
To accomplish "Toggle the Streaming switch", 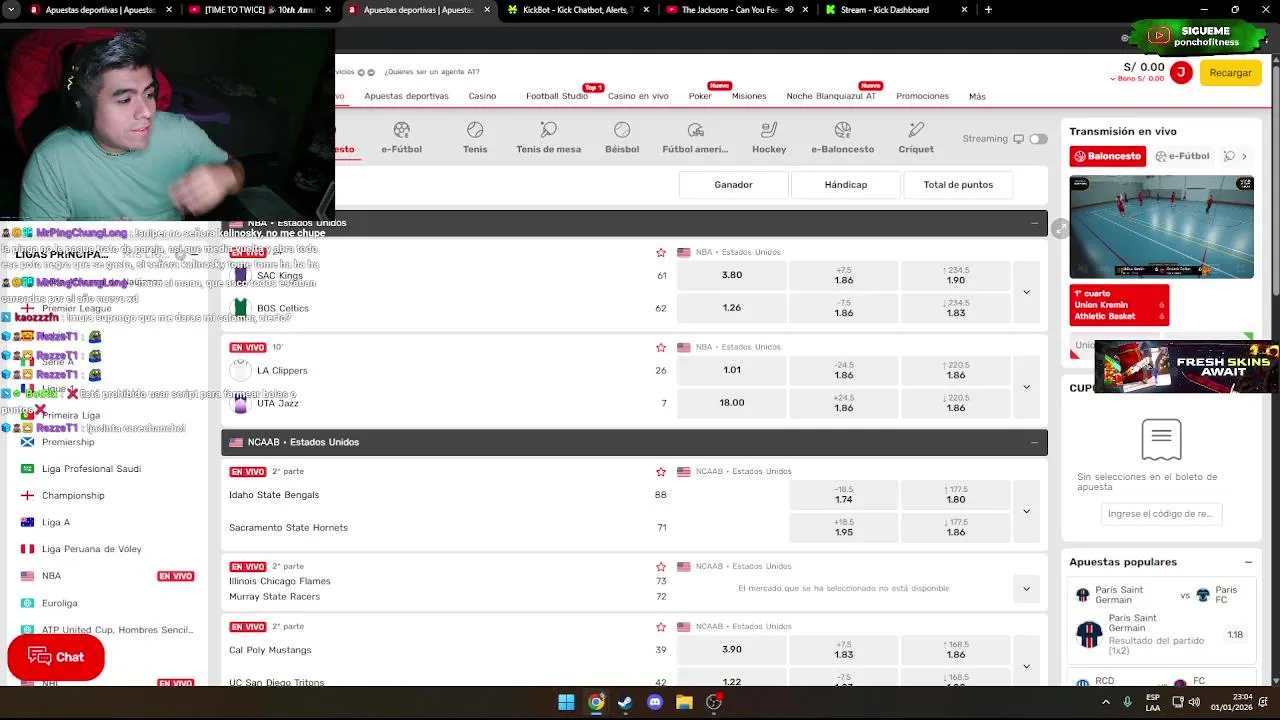I will [1038, 139].
